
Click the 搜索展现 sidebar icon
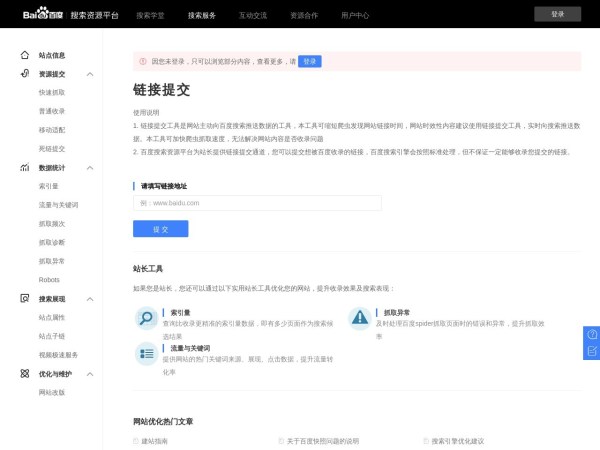pyautogui.click(x=25, y=299)
